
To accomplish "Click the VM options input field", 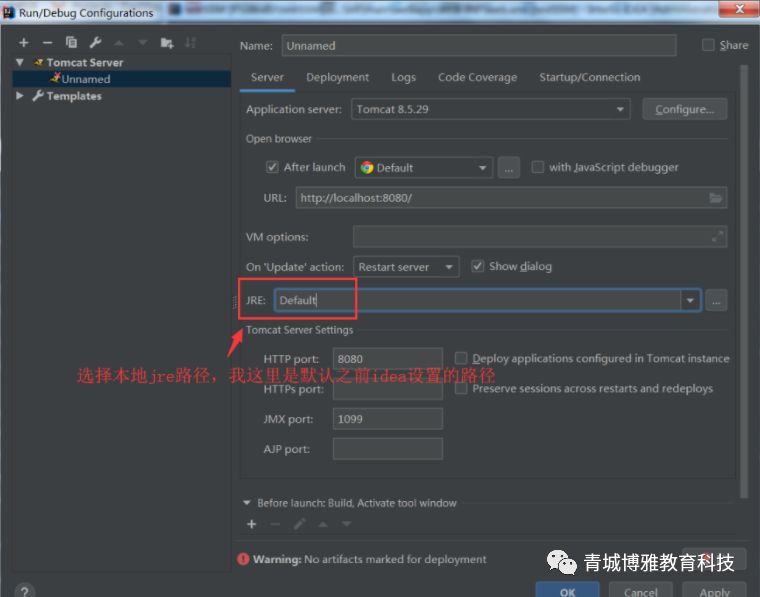I will 540,236.
